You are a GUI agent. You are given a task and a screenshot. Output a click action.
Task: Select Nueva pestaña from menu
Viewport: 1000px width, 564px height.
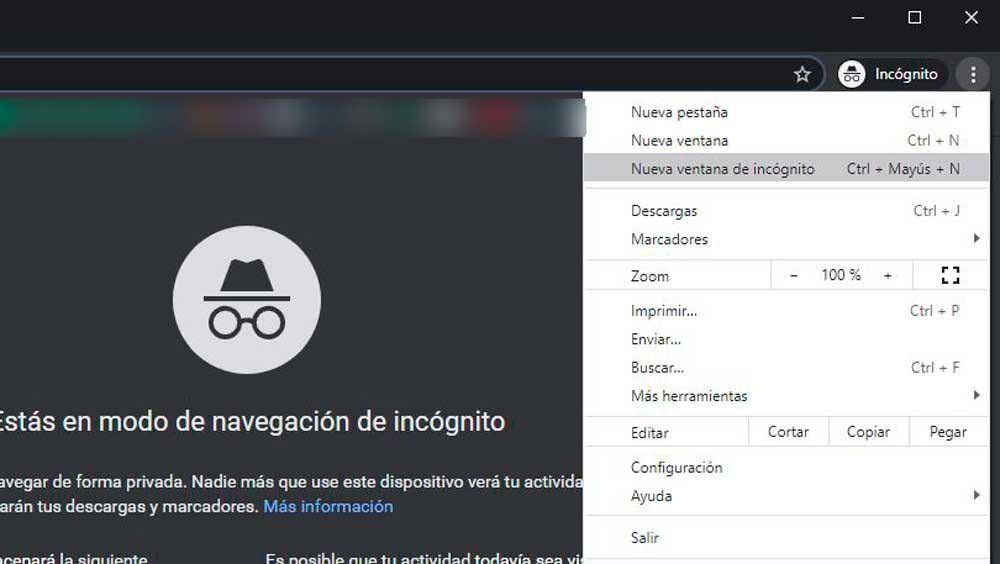[x=679, y=112]
